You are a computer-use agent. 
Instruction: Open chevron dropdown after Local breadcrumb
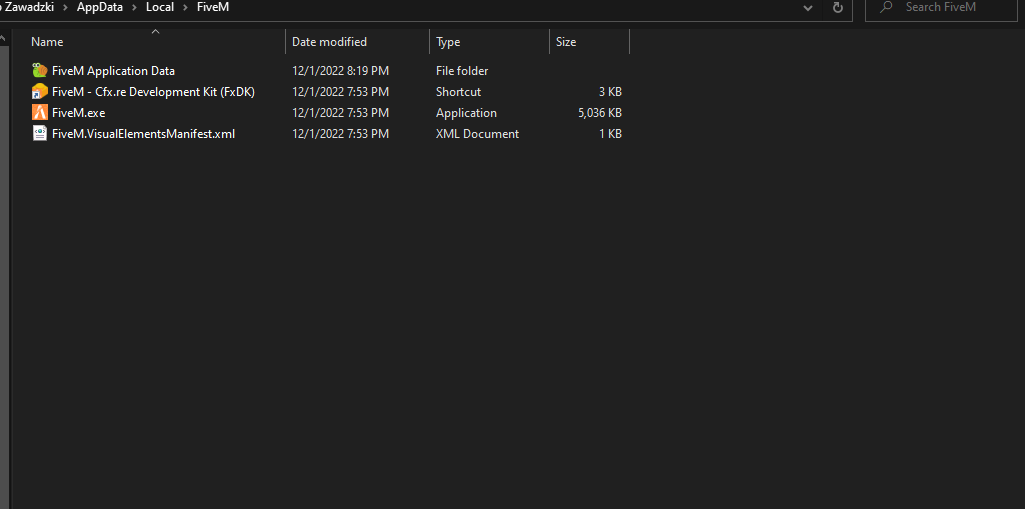(186, 8)
